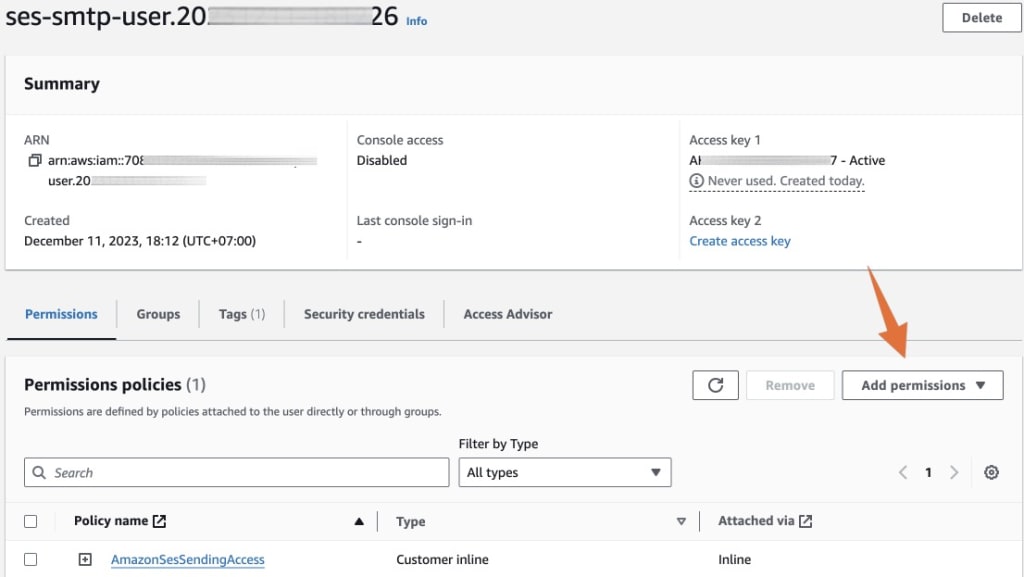Click the refresh permissions policies button
Image resolution: width=1024 pixels, height=577 pixels.
pos(715,385)
